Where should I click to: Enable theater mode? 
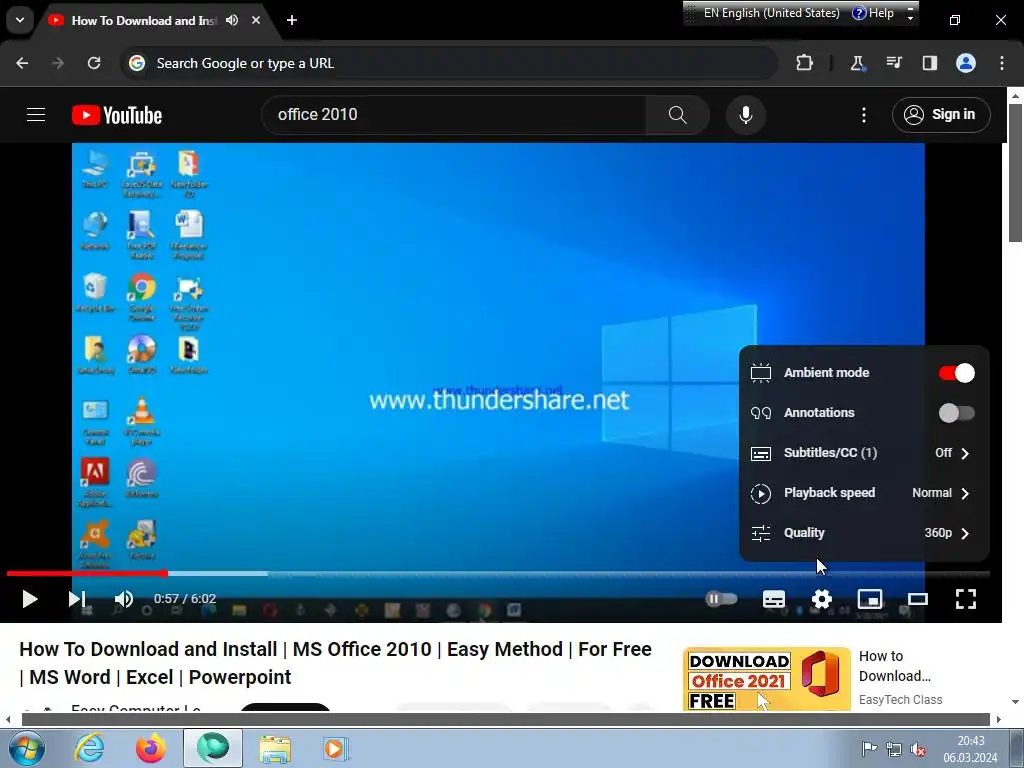point(918,599)
